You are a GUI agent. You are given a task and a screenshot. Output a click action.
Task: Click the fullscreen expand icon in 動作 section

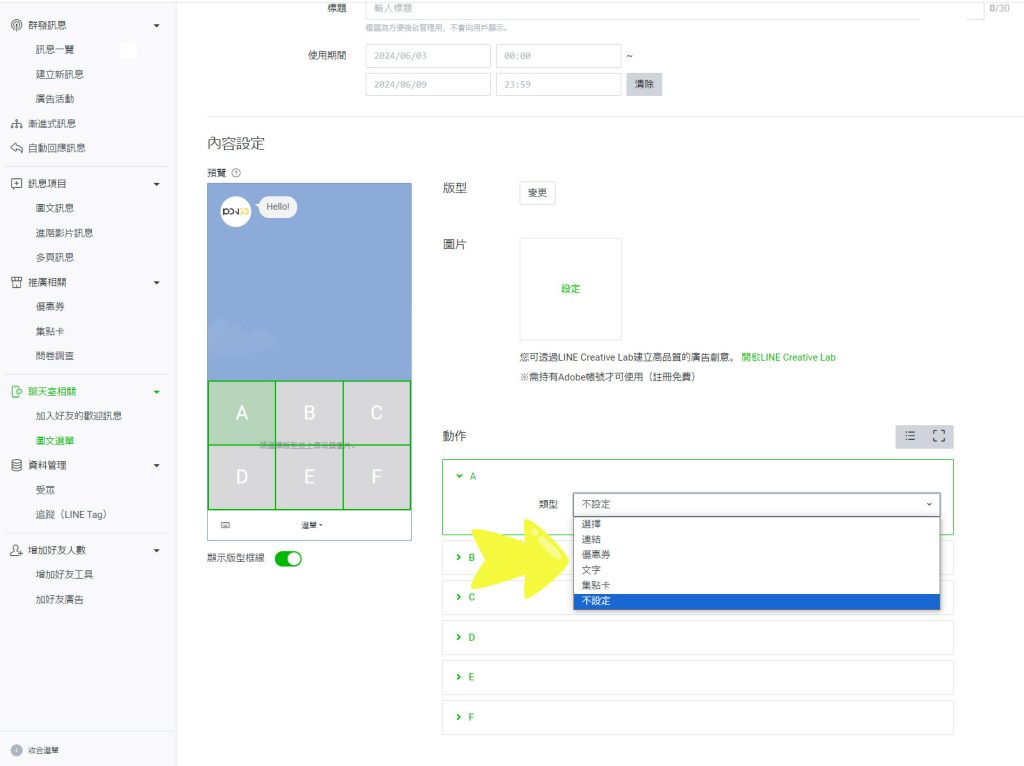pos(938,436)
